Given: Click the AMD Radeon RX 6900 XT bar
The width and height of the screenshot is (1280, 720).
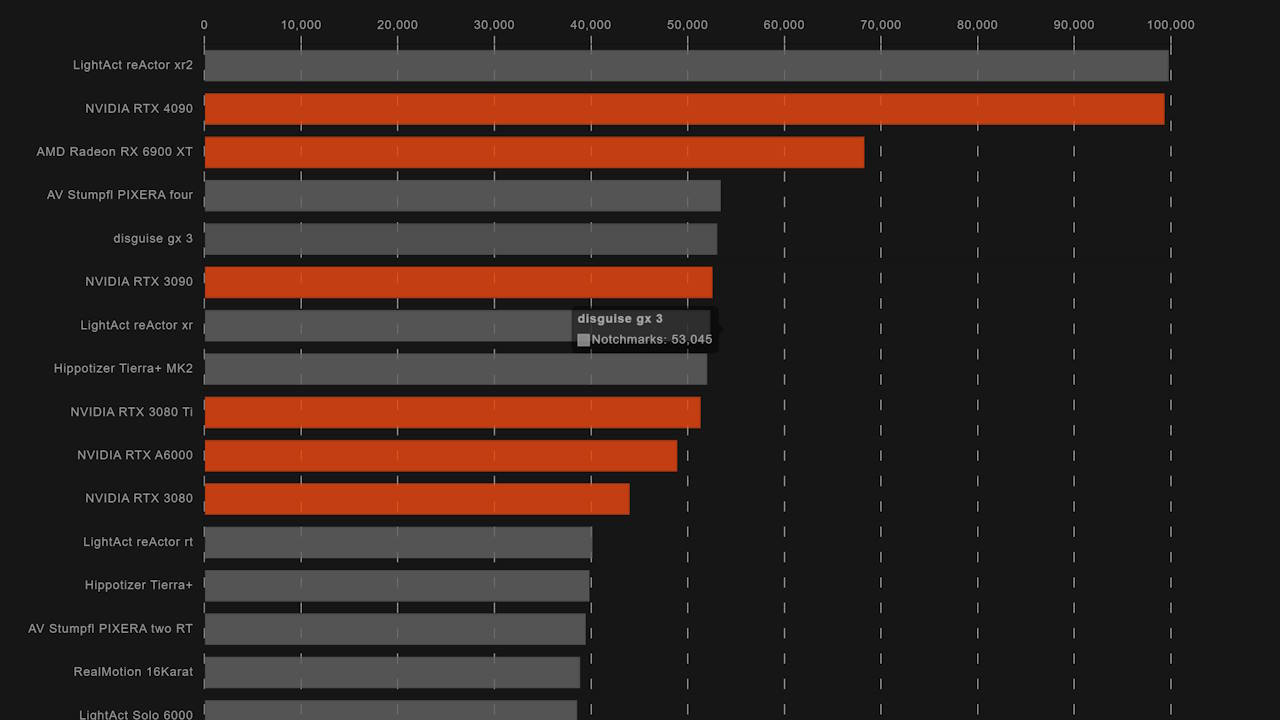Looking at the screenshot, I should pos(534,152).
